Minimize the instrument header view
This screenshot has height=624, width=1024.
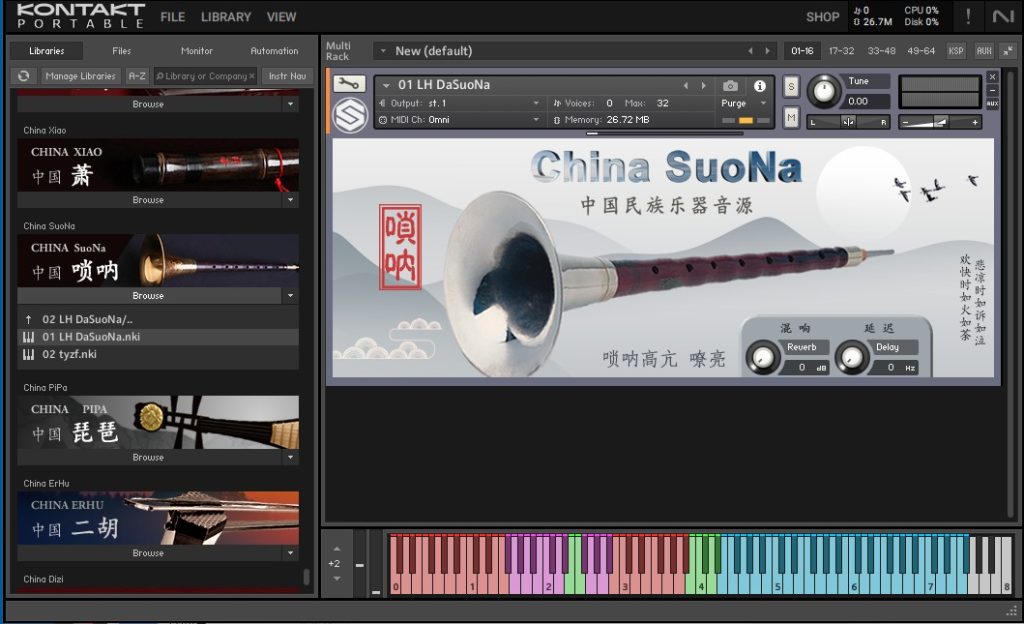(992, 90)
